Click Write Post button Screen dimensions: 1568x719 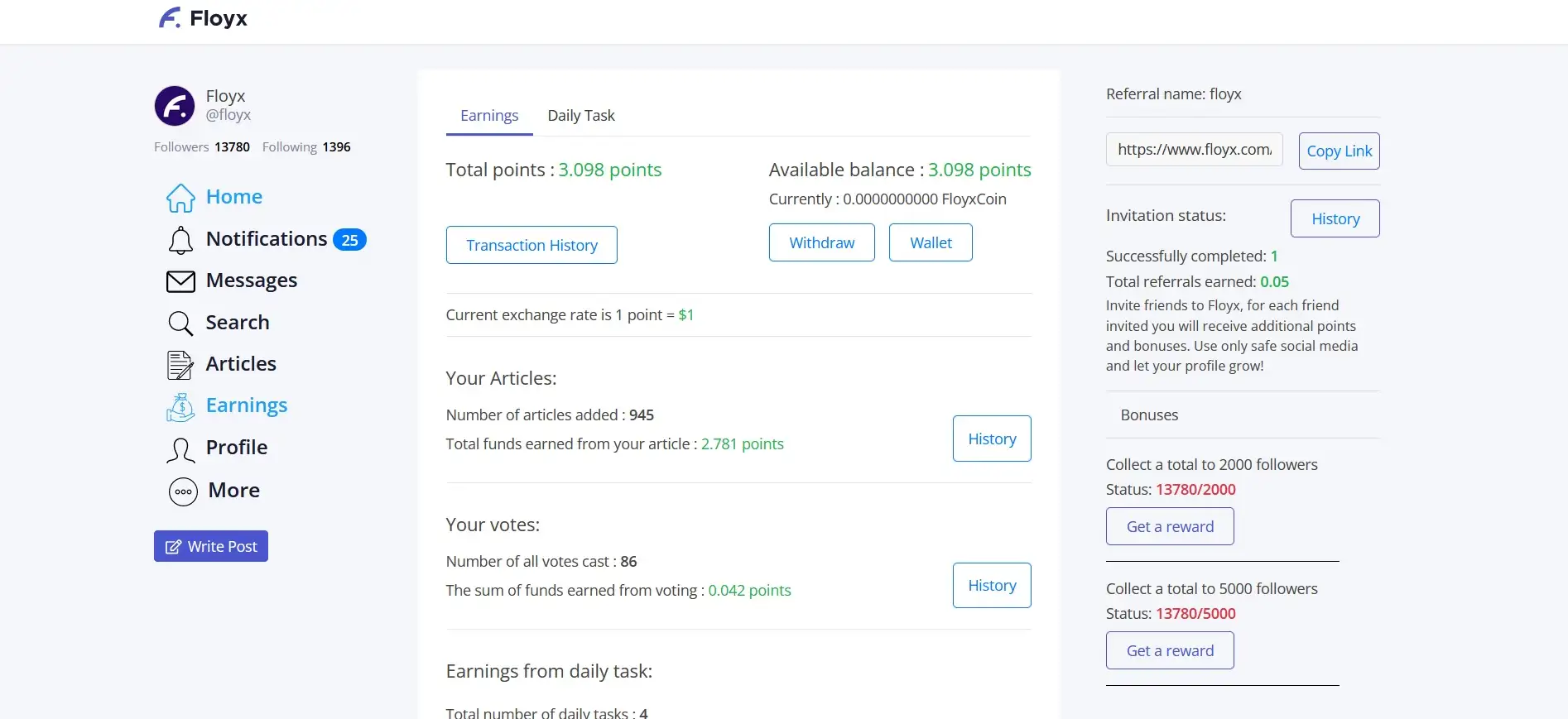(211, 546)
